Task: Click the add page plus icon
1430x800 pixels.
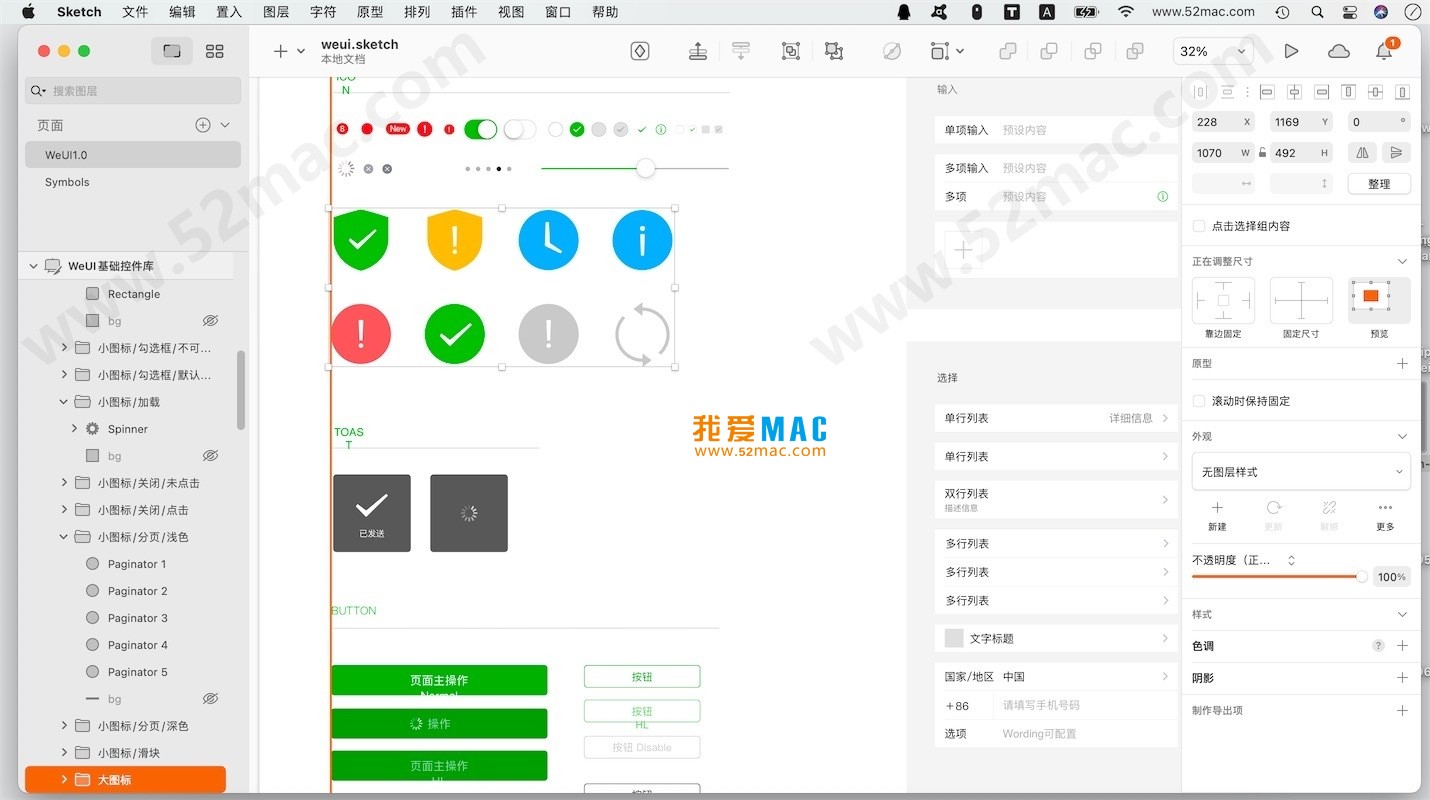Action: pyautogui.click(x=203, y=125)
